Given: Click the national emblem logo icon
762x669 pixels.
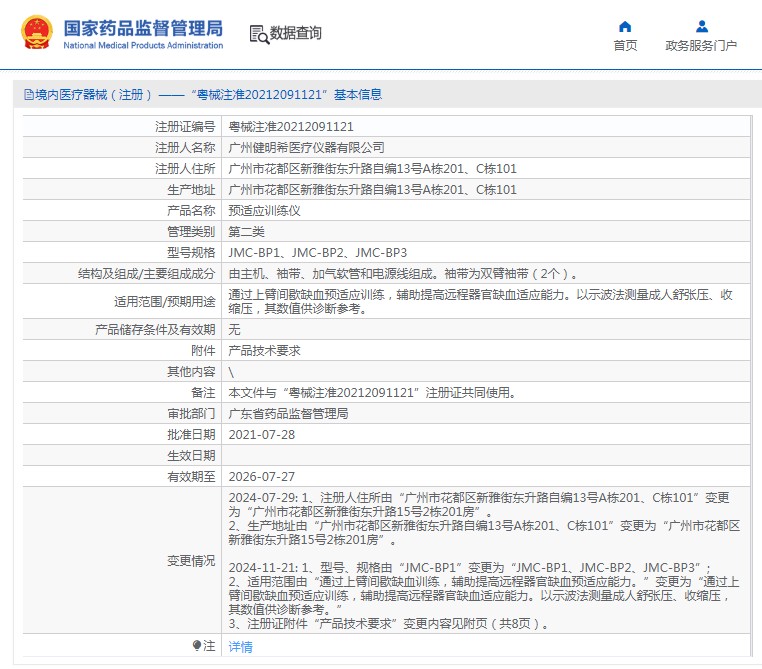Looking at the screenshot, I should [x=37, y=33].
